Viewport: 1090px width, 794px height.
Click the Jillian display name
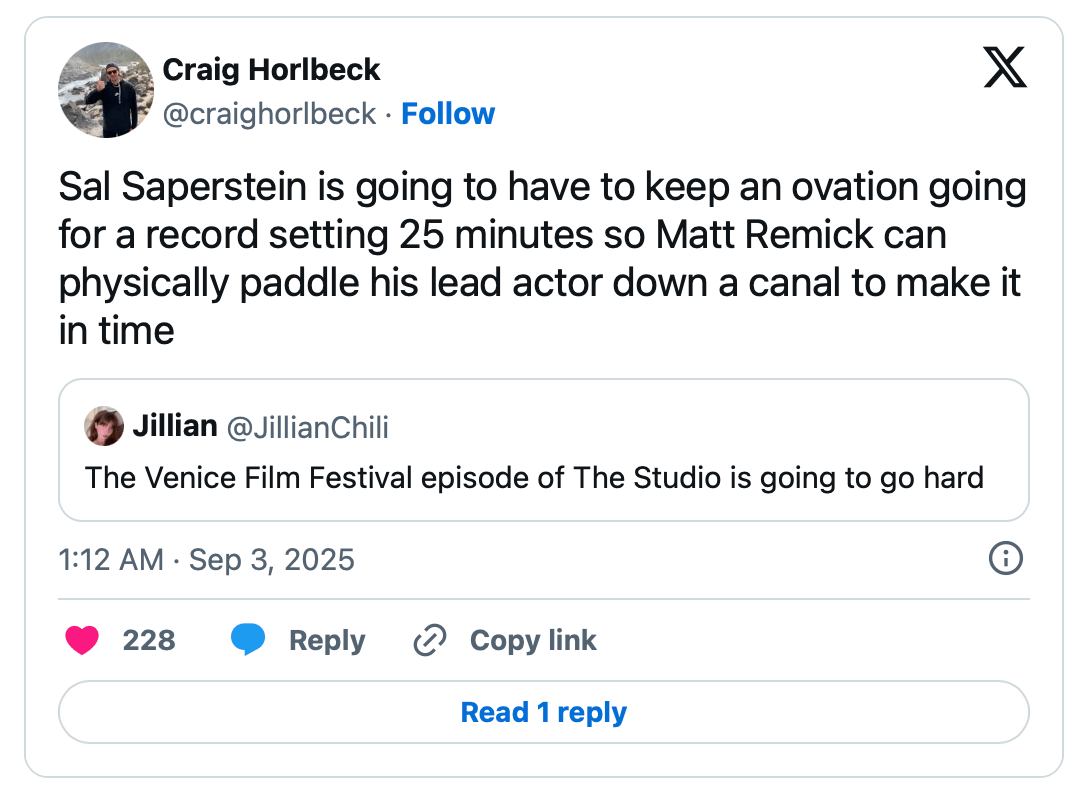[x=175, y=426]
